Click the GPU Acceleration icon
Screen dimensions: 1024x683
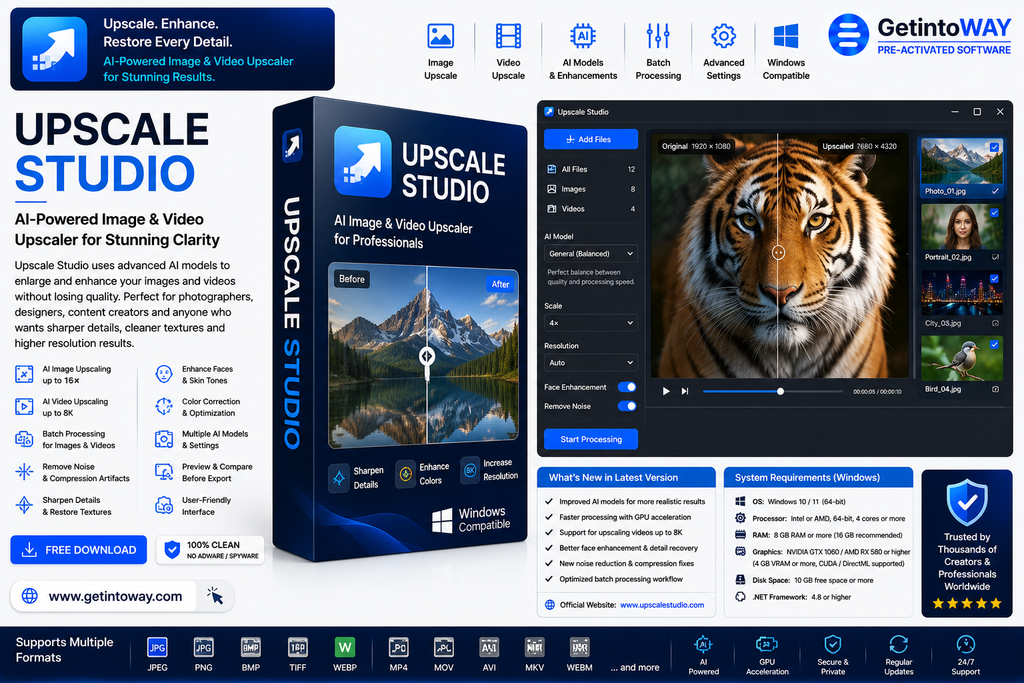(x=767, y=644)
